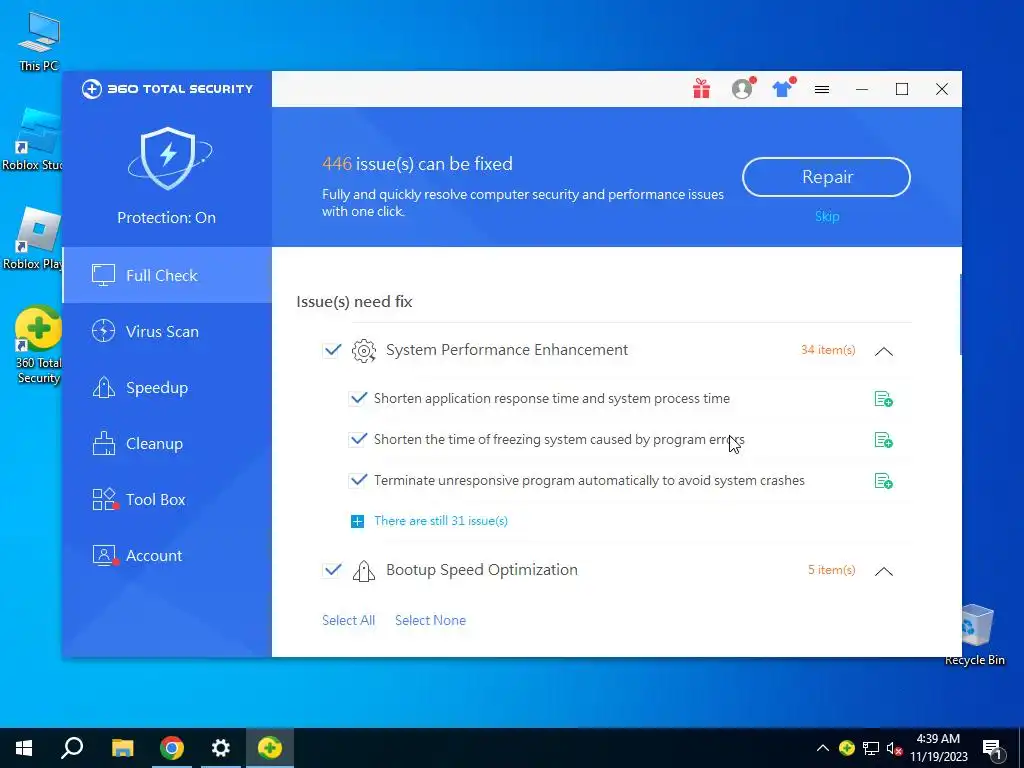
Task: Click the System Performance Enhancement gear icon
Action: (364, 351)
